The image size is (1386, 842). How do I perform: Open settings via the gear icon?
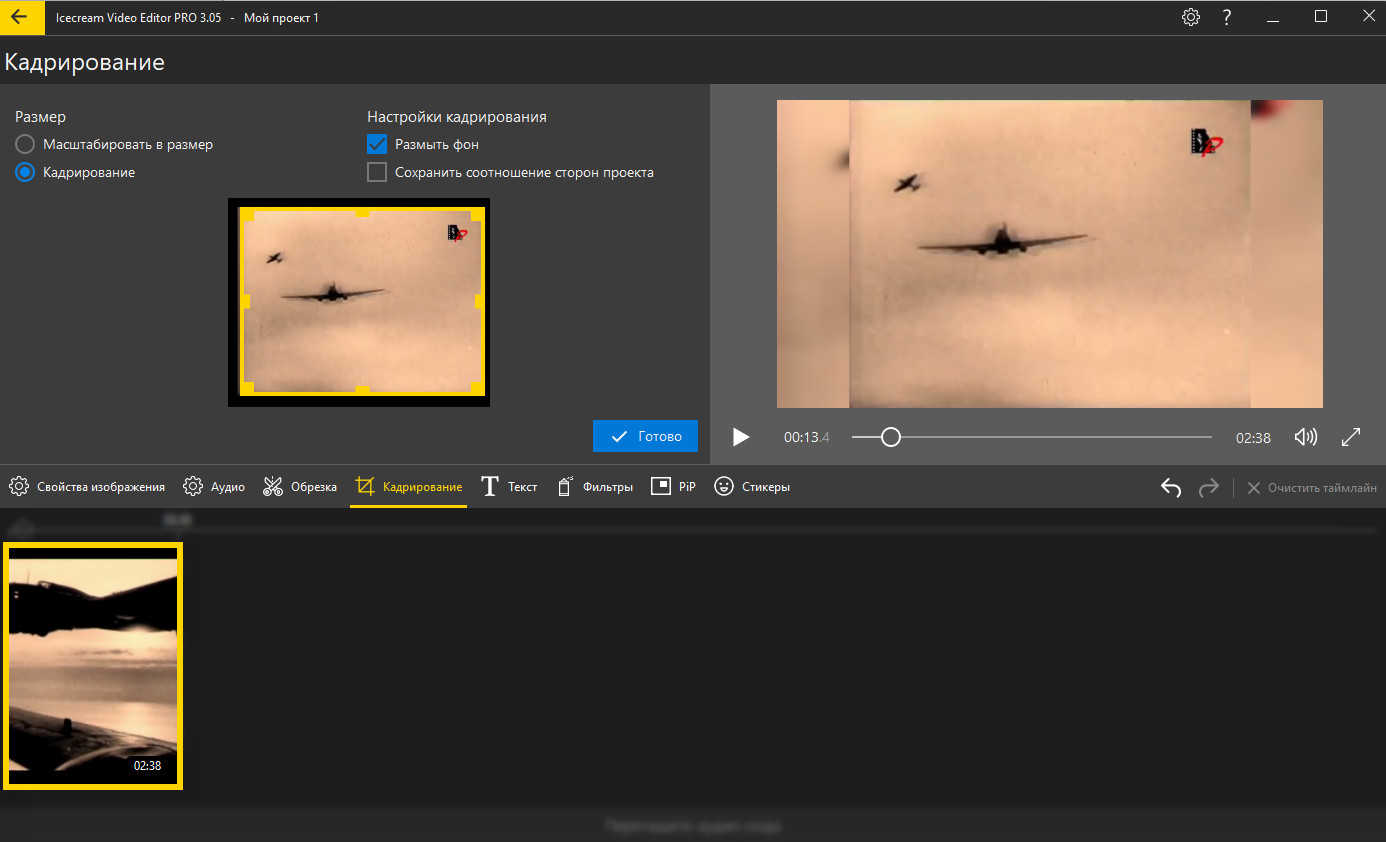point(1190,17)
